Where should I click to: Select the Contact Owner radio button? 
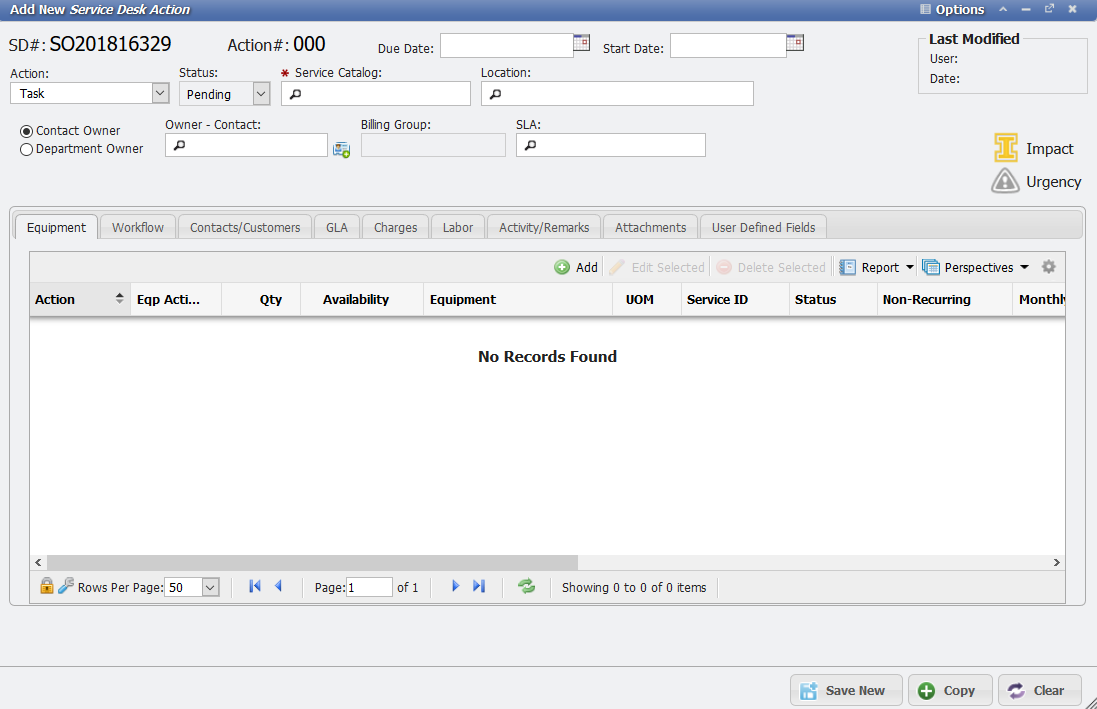(27, 131)
